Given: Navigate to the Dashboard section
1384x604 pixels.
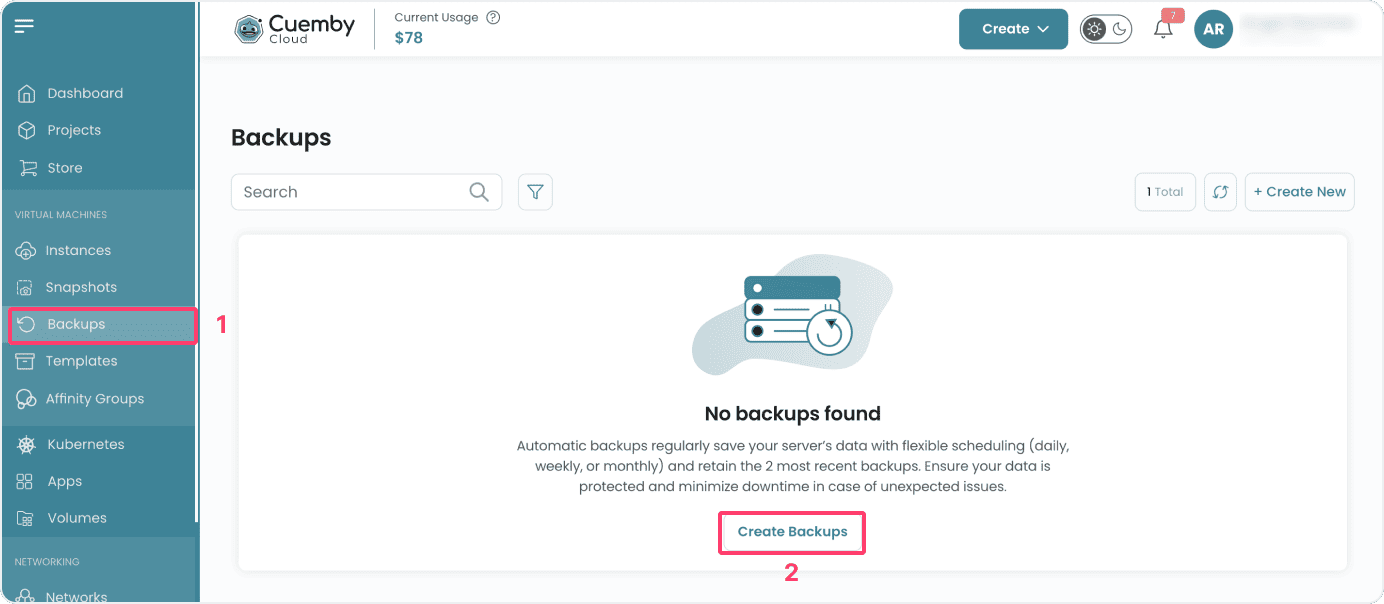Looking at the screenshot, I should point(85,92).
